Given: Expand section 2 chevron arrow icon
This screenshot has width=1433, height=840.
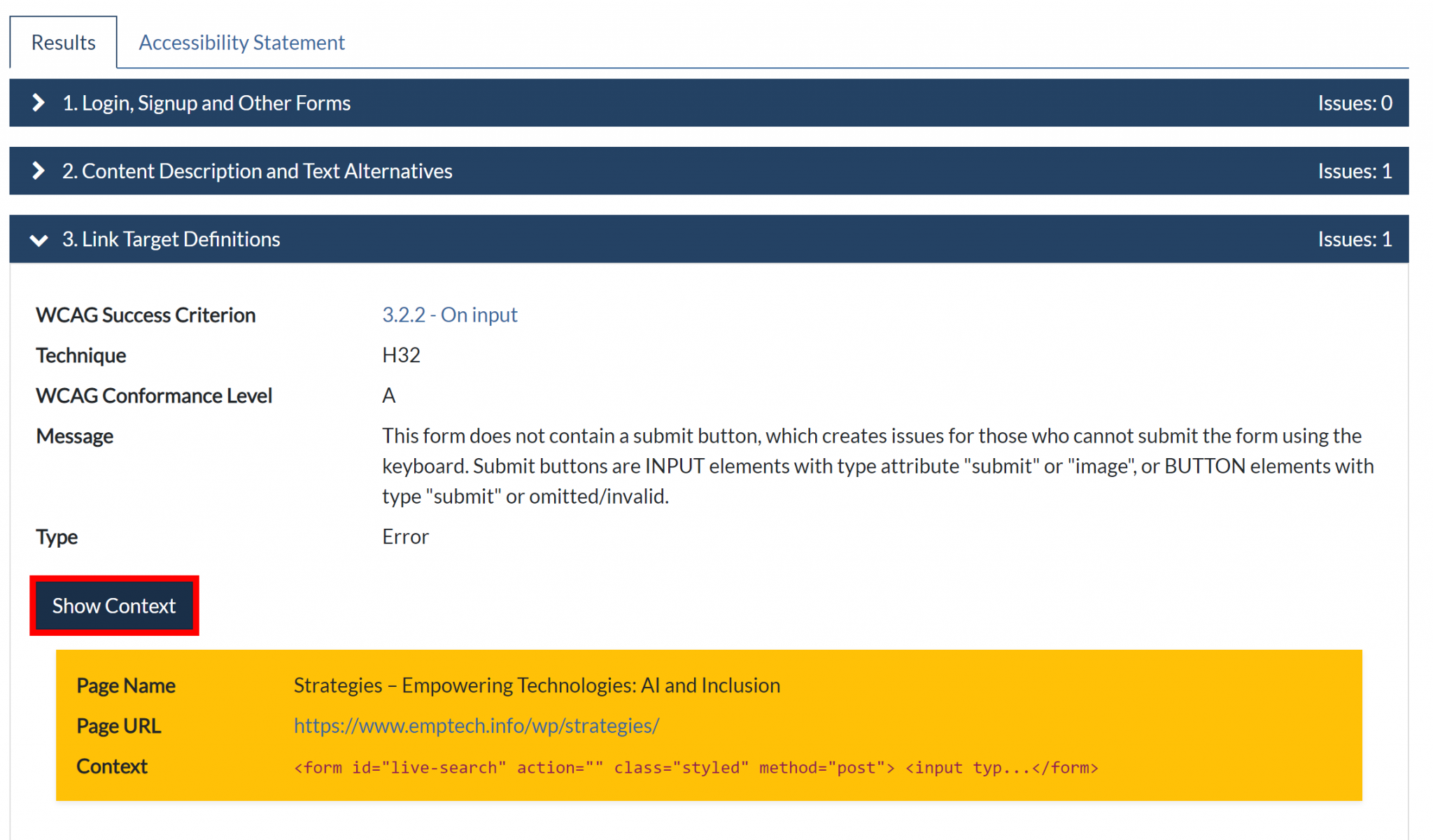Looking at the screenshot, I should (38, 171).
